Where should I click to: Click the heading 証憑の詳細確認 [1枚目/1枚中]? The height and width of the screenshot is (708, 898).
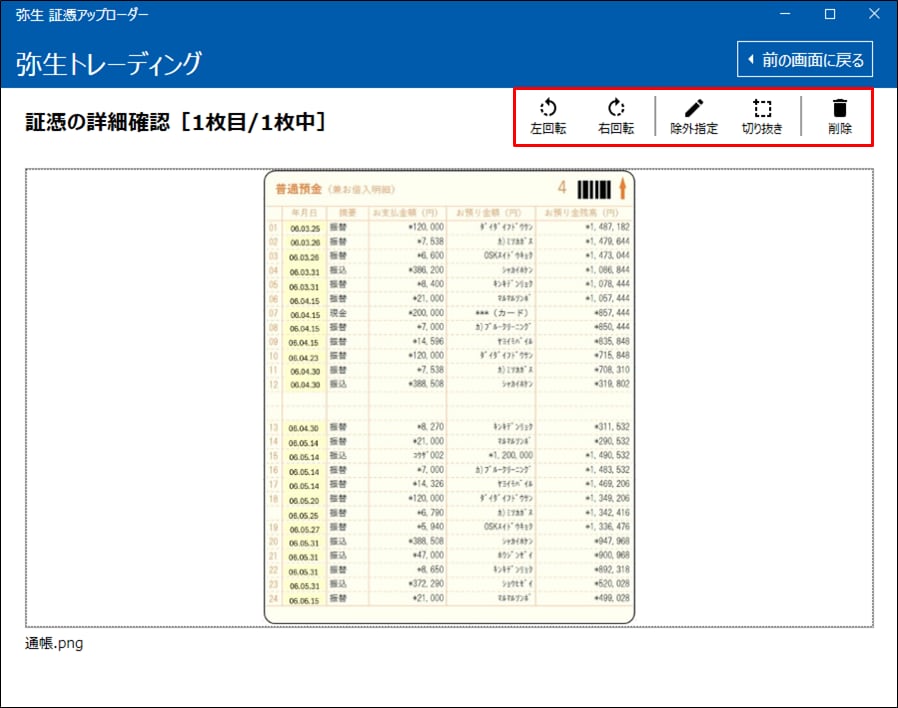176,122
